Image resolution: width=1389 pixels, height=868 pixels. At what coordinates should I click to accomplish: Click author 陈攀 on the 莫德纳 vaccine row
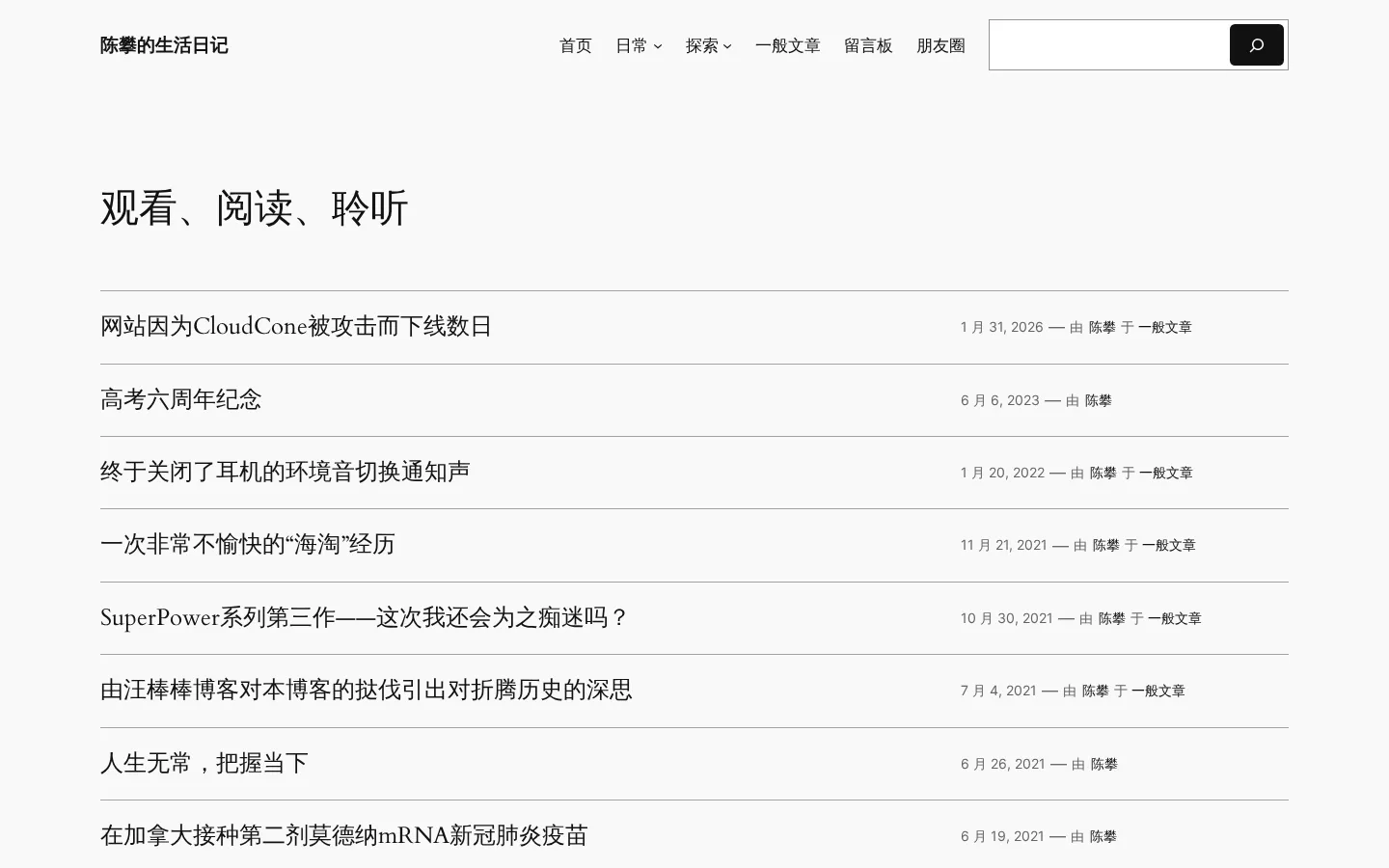click(1103, 836)
